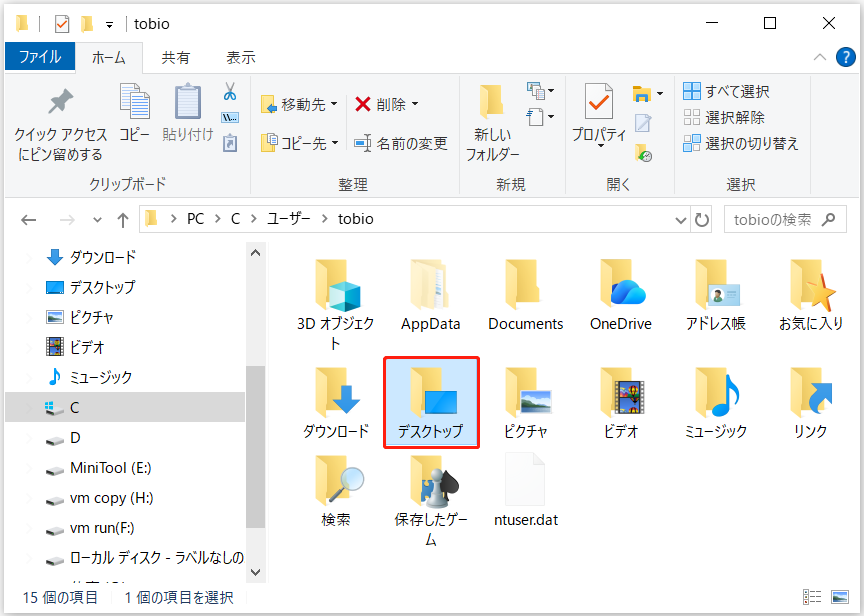
Task: Open Properties via the プロパティ icon
Action: point(599,103)
